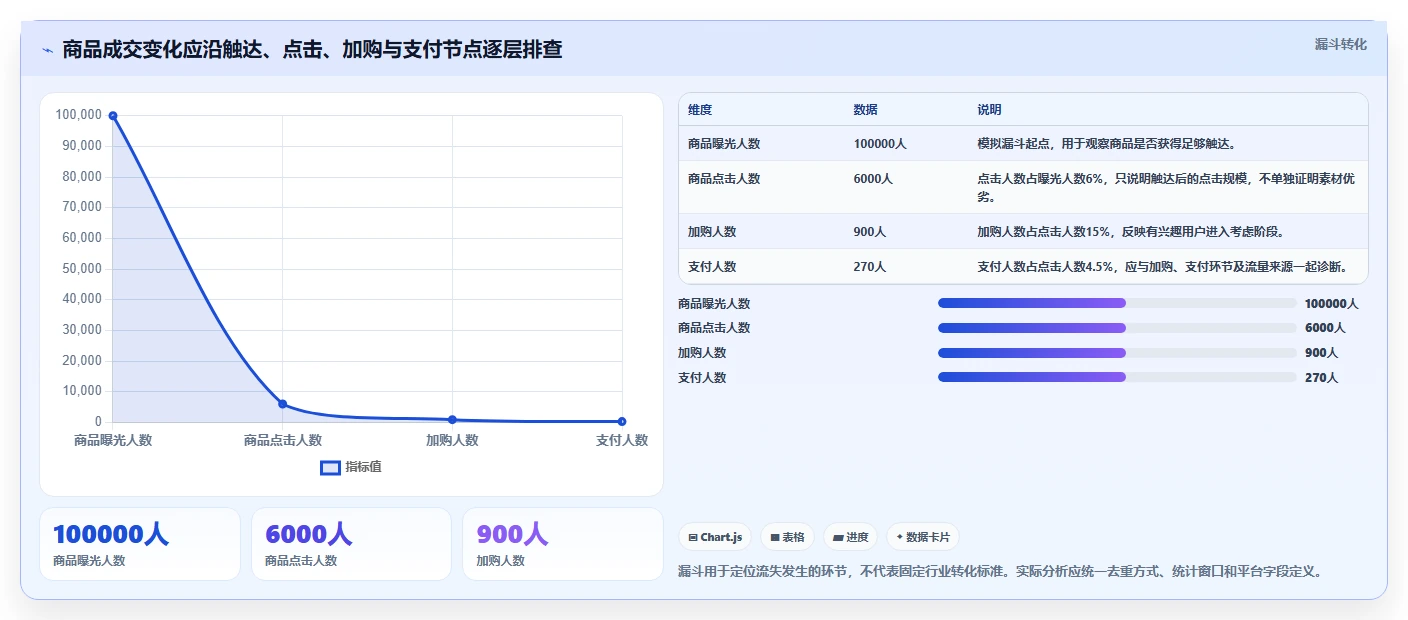1408x620 pixels.
Task: Click the chart data point at 加购人数
Action: pos(452,420)
